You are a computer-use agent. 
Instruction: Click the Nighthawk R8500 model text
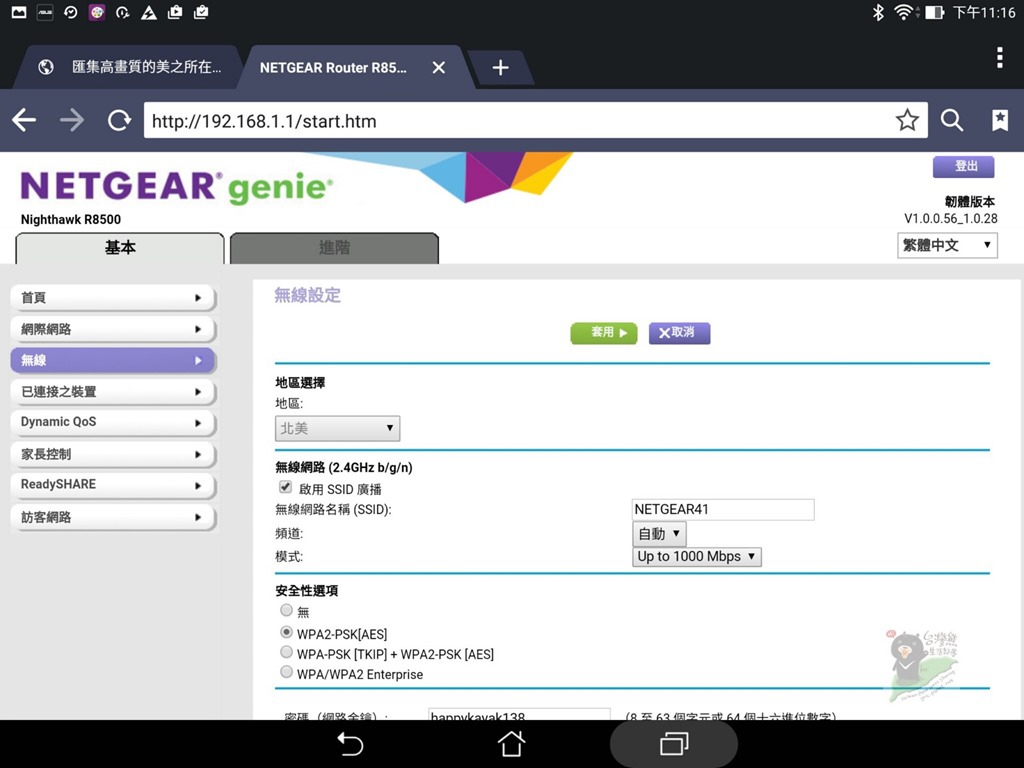[x=71, y=219]
